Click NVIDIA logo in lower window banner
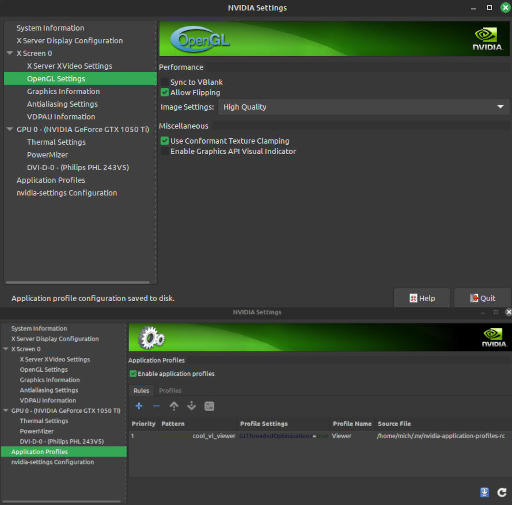The height and width of the screenshot is (505, 512). point(494,337)
